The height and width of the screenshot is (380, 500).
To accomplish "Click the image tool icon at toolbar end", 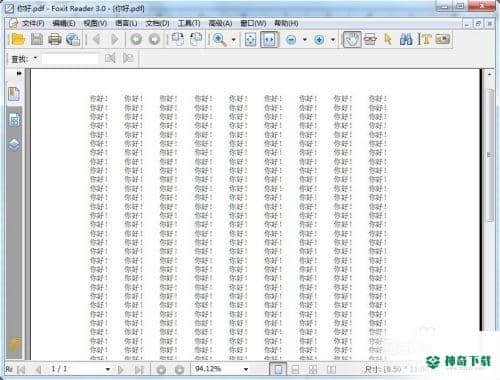I will pyautogui.click(x=443, y=40).
